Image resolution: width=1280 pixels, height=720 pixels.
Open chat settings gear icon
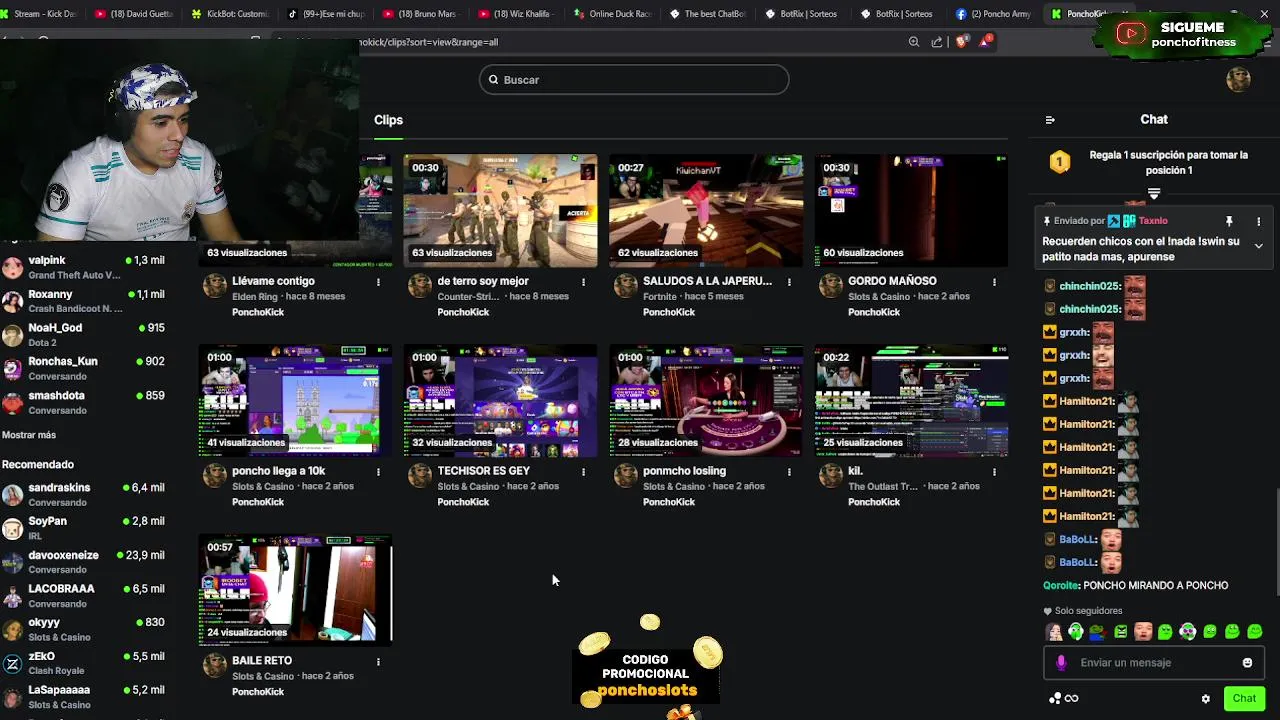click(1206, 699)
